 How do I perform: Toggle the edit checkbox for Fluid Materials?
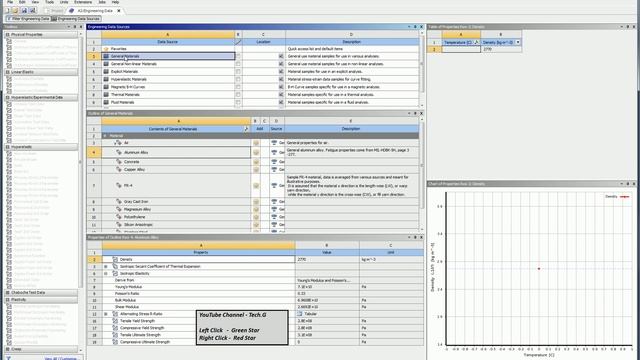click(x=238, y=102)
